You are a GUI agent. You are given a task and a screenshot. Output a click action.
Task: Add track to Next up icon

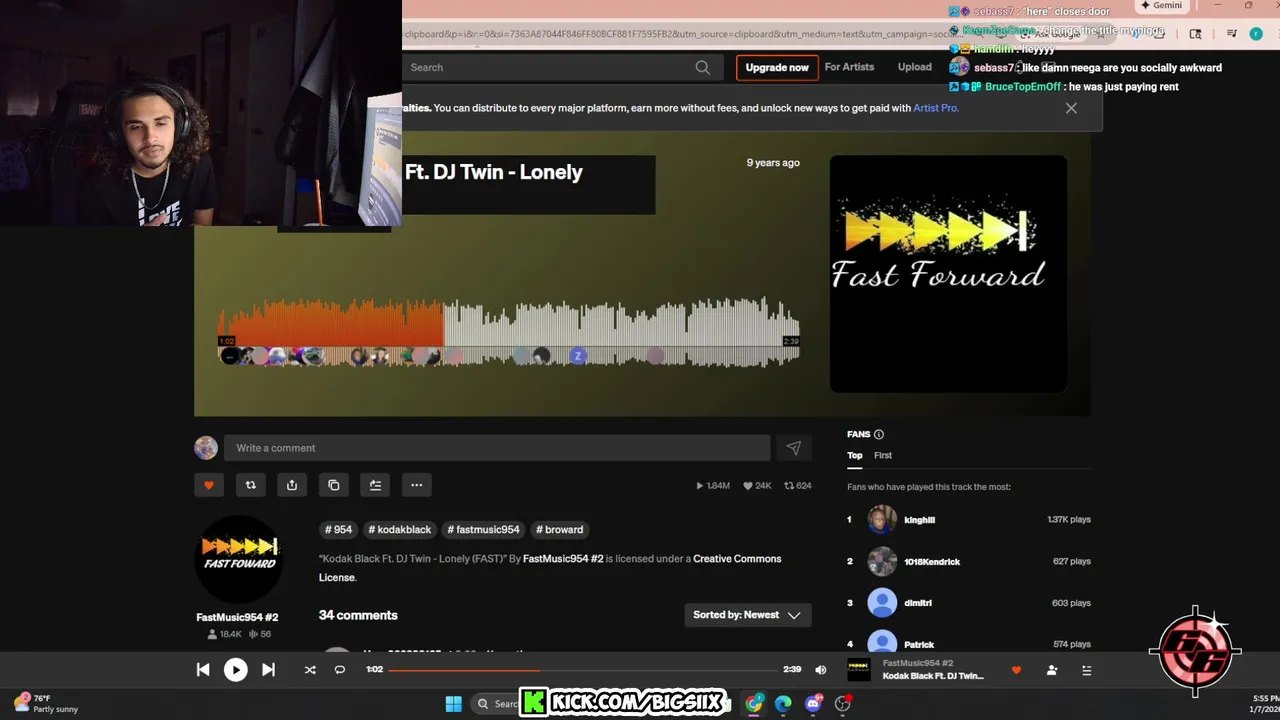pos(375,485)
